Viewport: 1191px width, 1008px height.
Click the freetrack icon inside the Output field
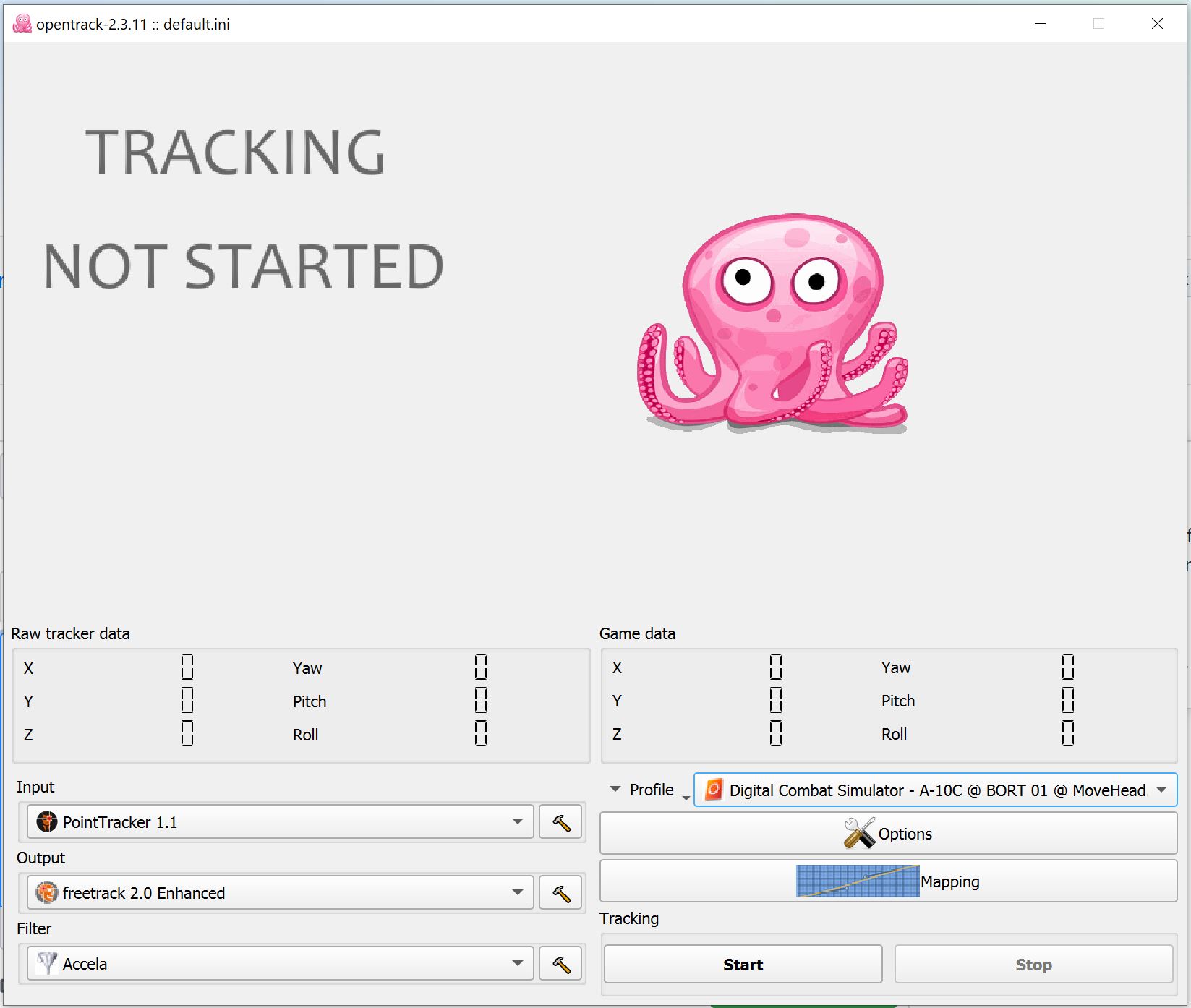click(46, 892)
